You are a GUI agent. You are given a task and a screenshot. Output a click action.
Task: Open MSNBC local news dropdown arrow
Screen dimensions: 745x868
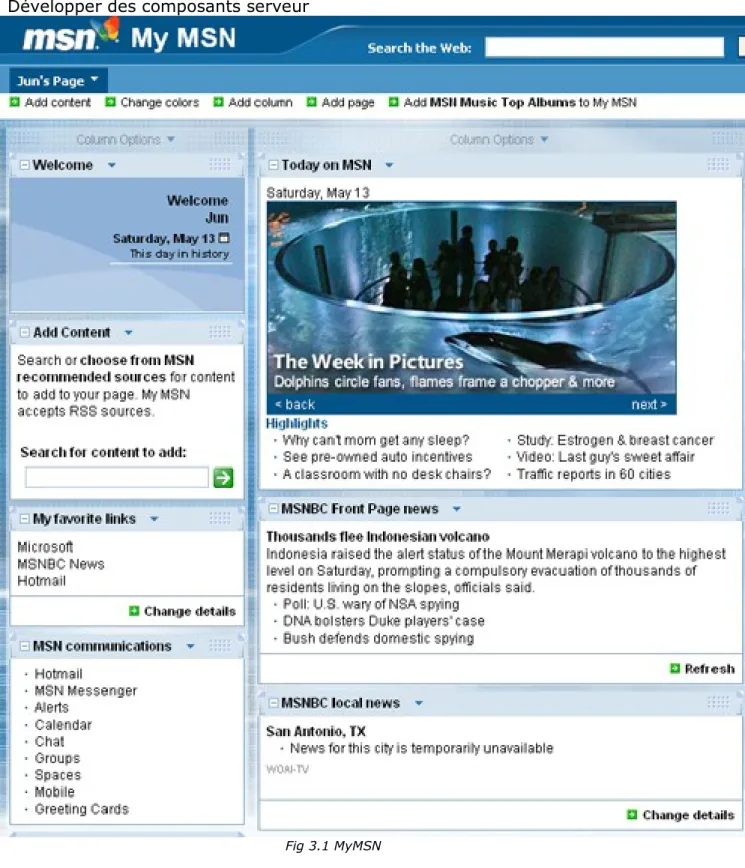coord(419,703)
